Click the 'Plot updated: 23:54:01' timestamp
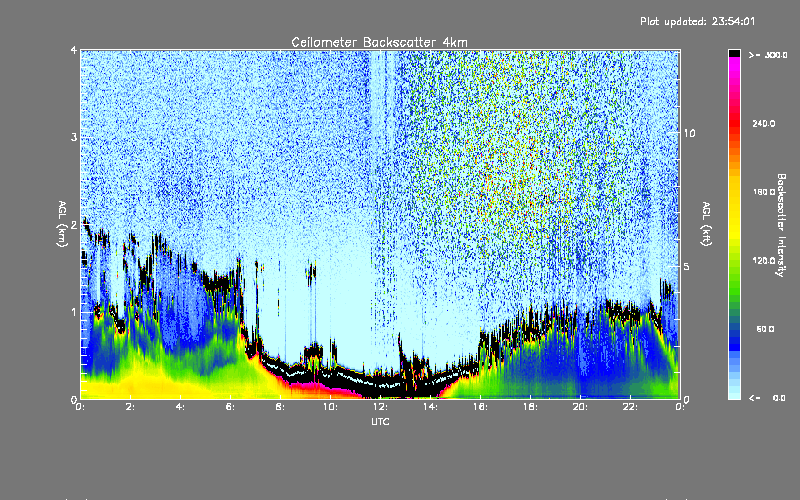Screen dimensions: 800x500 click(x=697, y=21)
